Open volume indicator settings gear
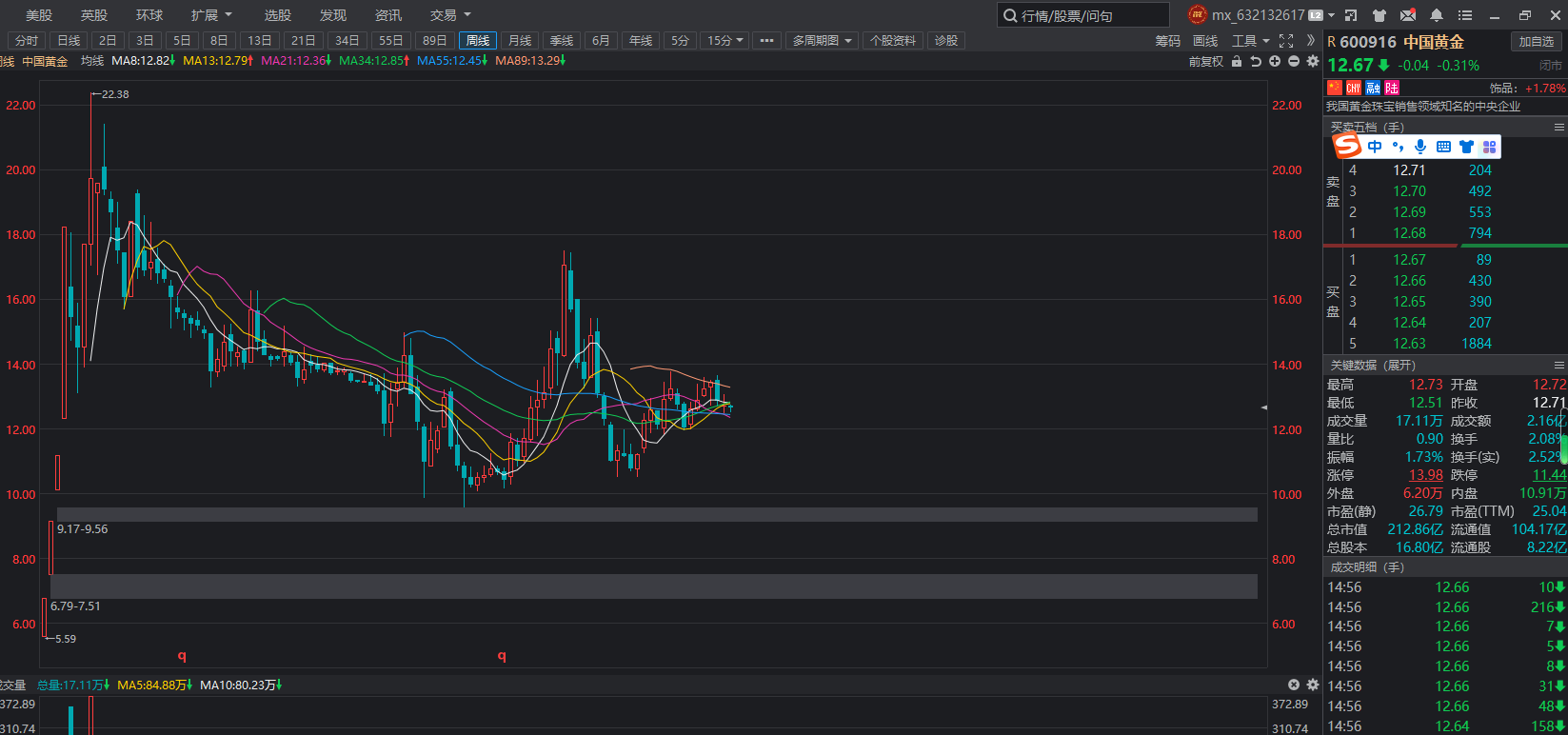Image resolution: width=1568 pixels, height=735 pixels. 1313,685
